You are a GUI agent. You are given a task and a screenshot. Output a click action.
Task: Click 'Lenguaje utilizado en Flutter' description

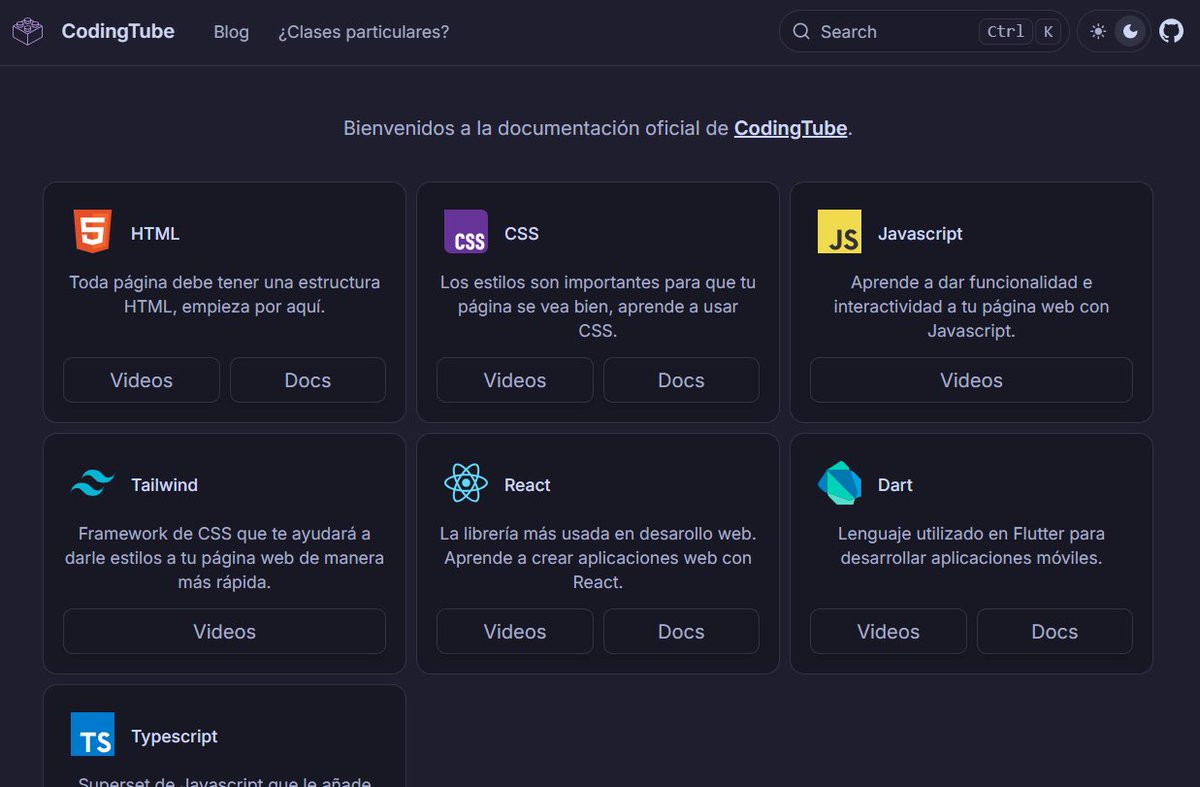pos(971,546)
